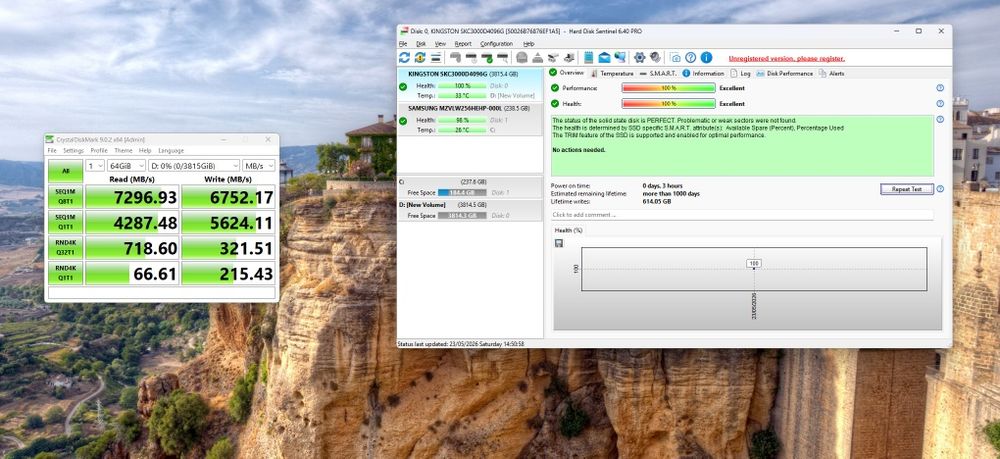Screen dimensions: 1000x459
Task: Select the SAMSUNG MZVLW256HEHP-000L disk entry
Action: point(470,119)
